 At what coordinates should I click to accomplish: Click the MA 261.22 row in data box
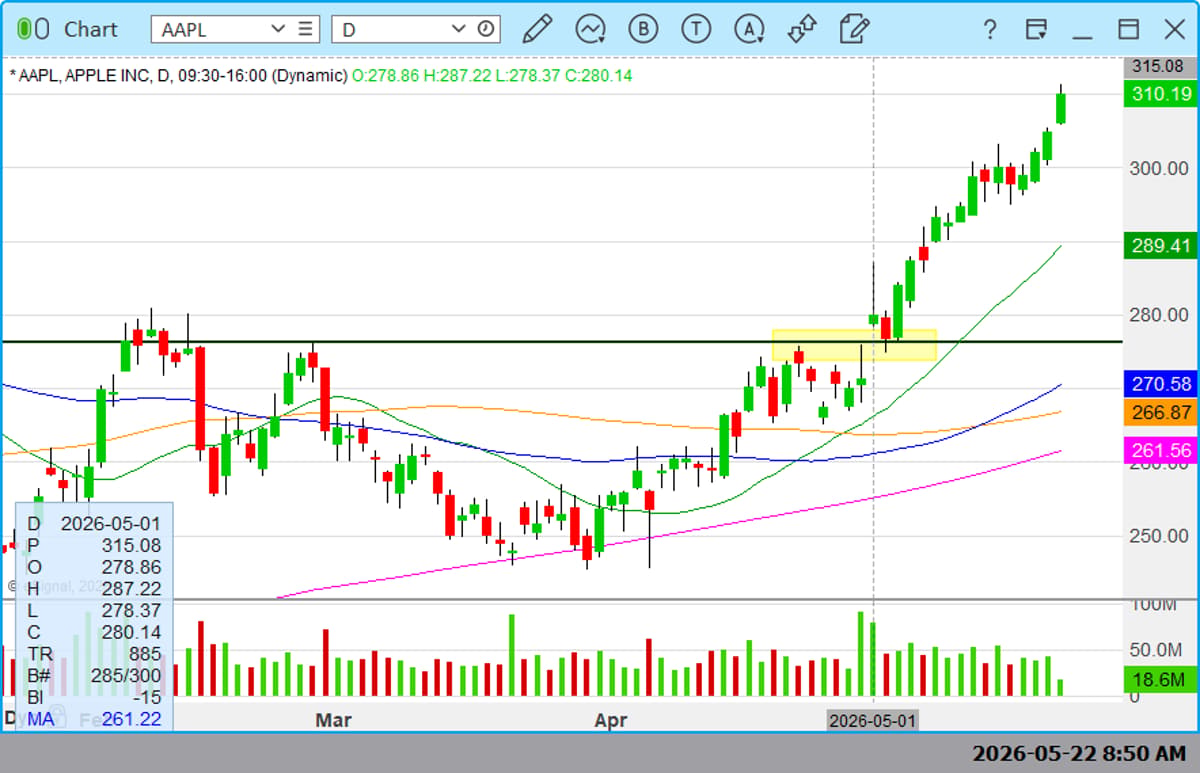point(94,719)
